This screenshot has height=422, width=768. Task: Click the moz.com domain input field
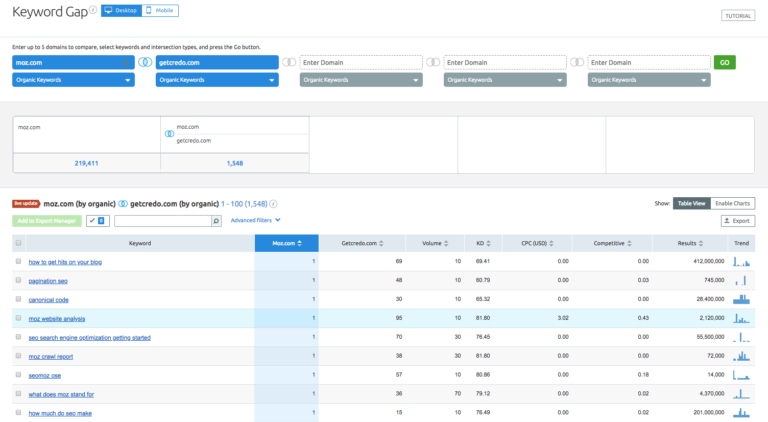click(73, 63)
